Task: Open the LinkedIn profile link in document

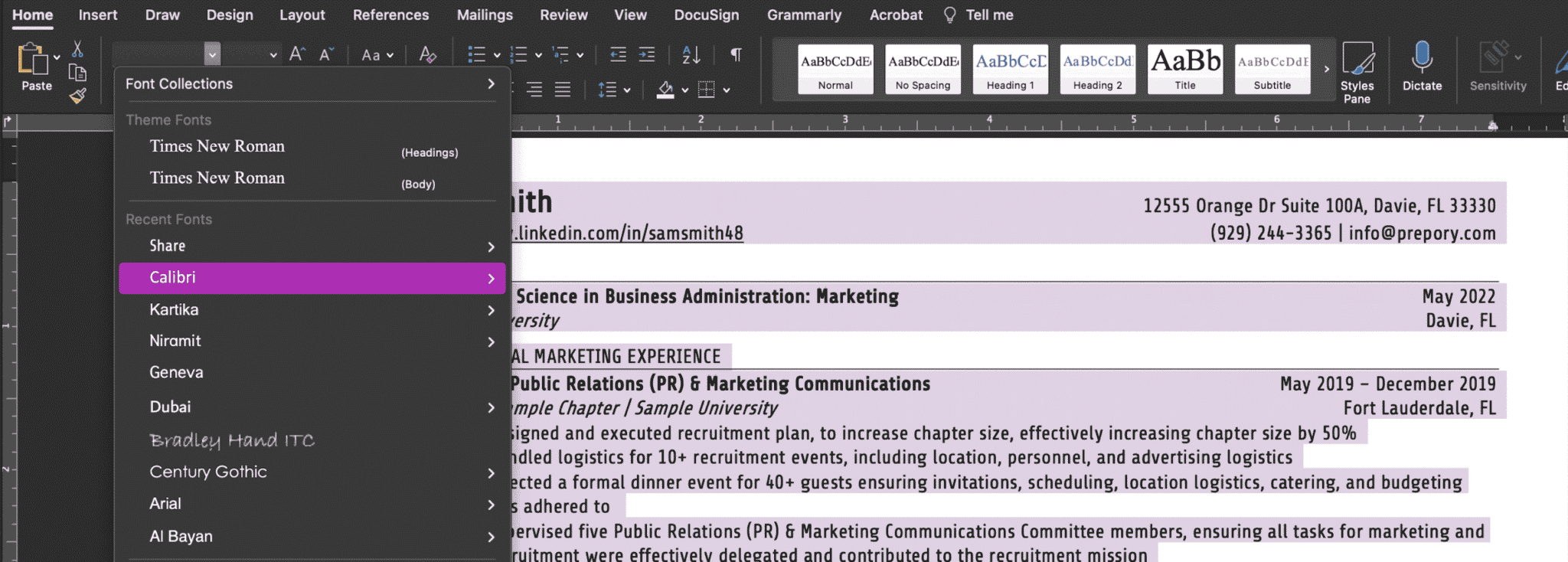Action: [x=628, y=234]
